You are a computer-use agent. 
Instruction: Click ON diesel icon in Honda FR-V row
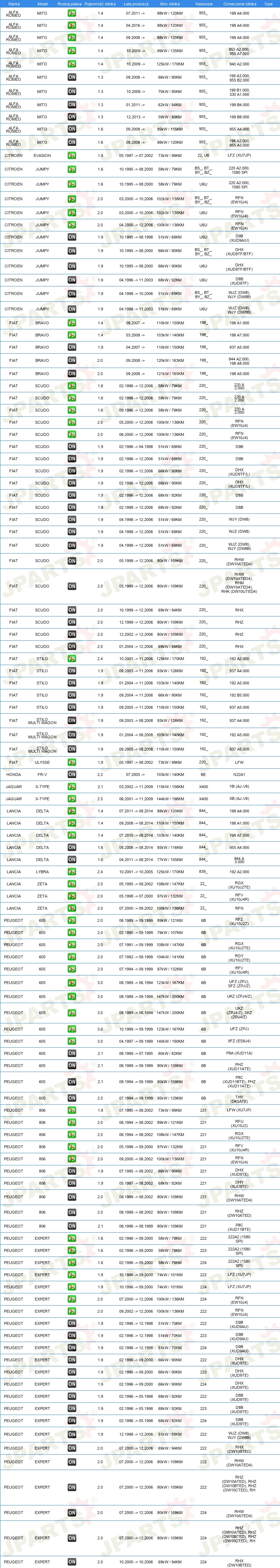tap(71, 775)
